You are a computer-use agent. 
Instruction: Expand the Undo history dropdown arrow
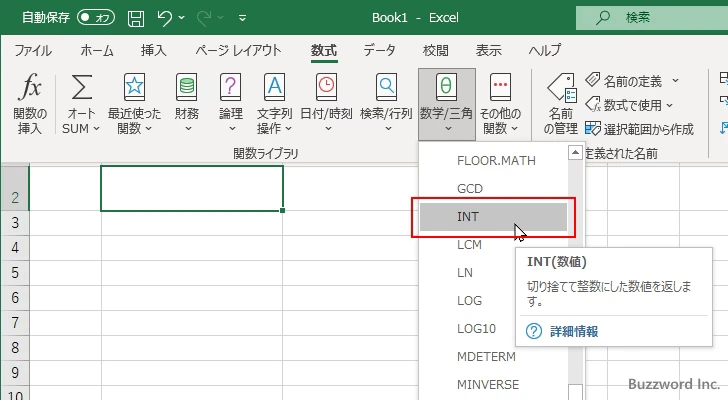click(x=182, y=18)
